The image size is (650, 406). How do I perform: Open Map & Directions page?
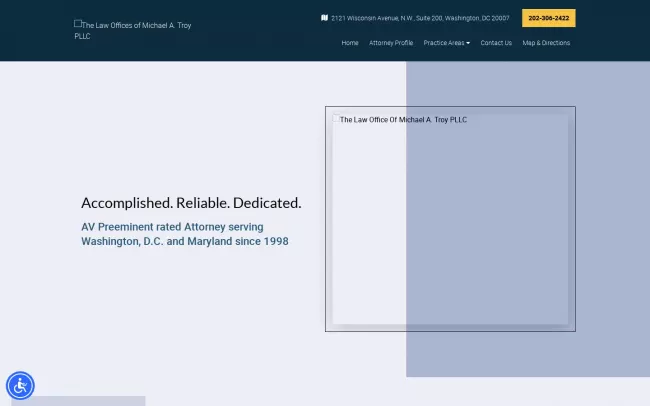pyautogui.click(x=546, y=43)
